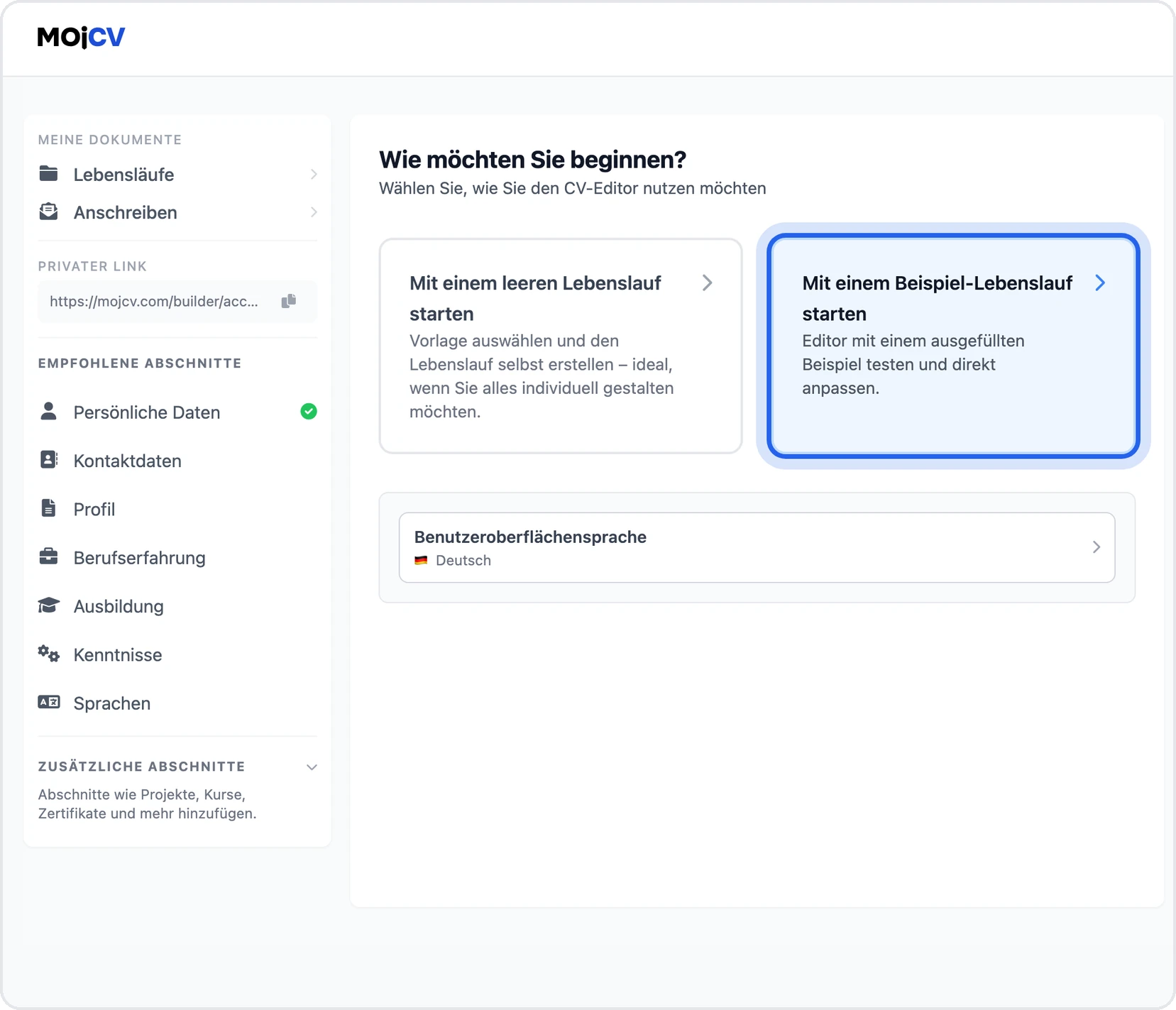1176x1010 pixels.
Task: Select the Profil section
Action: [177, 509]
